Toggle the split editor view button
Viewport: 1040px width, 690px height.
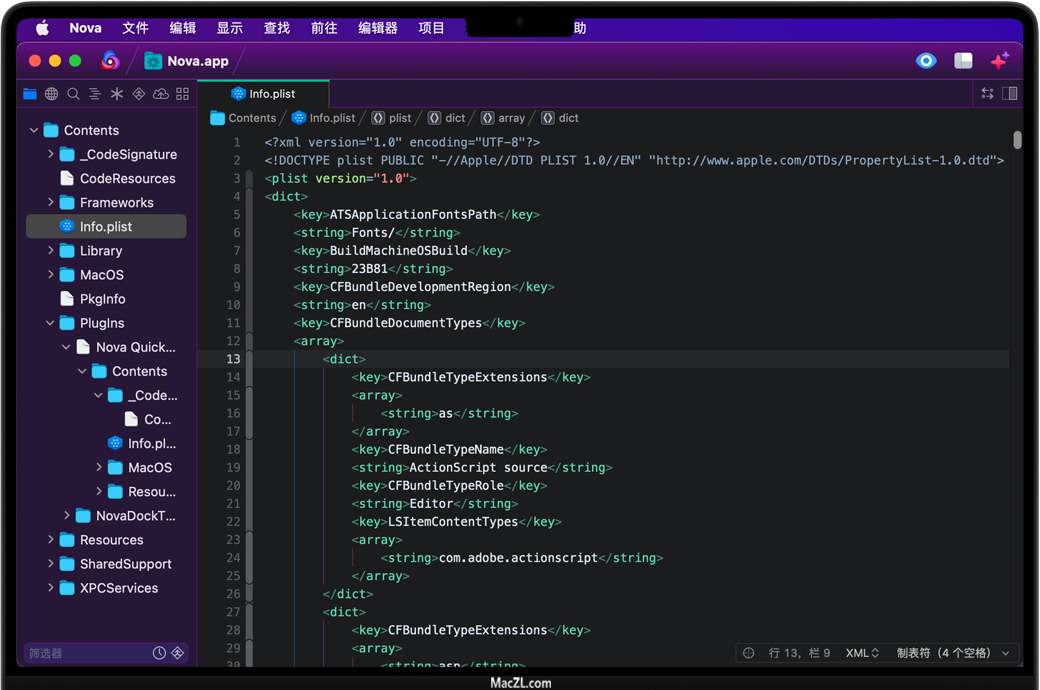click(1010, 93)
